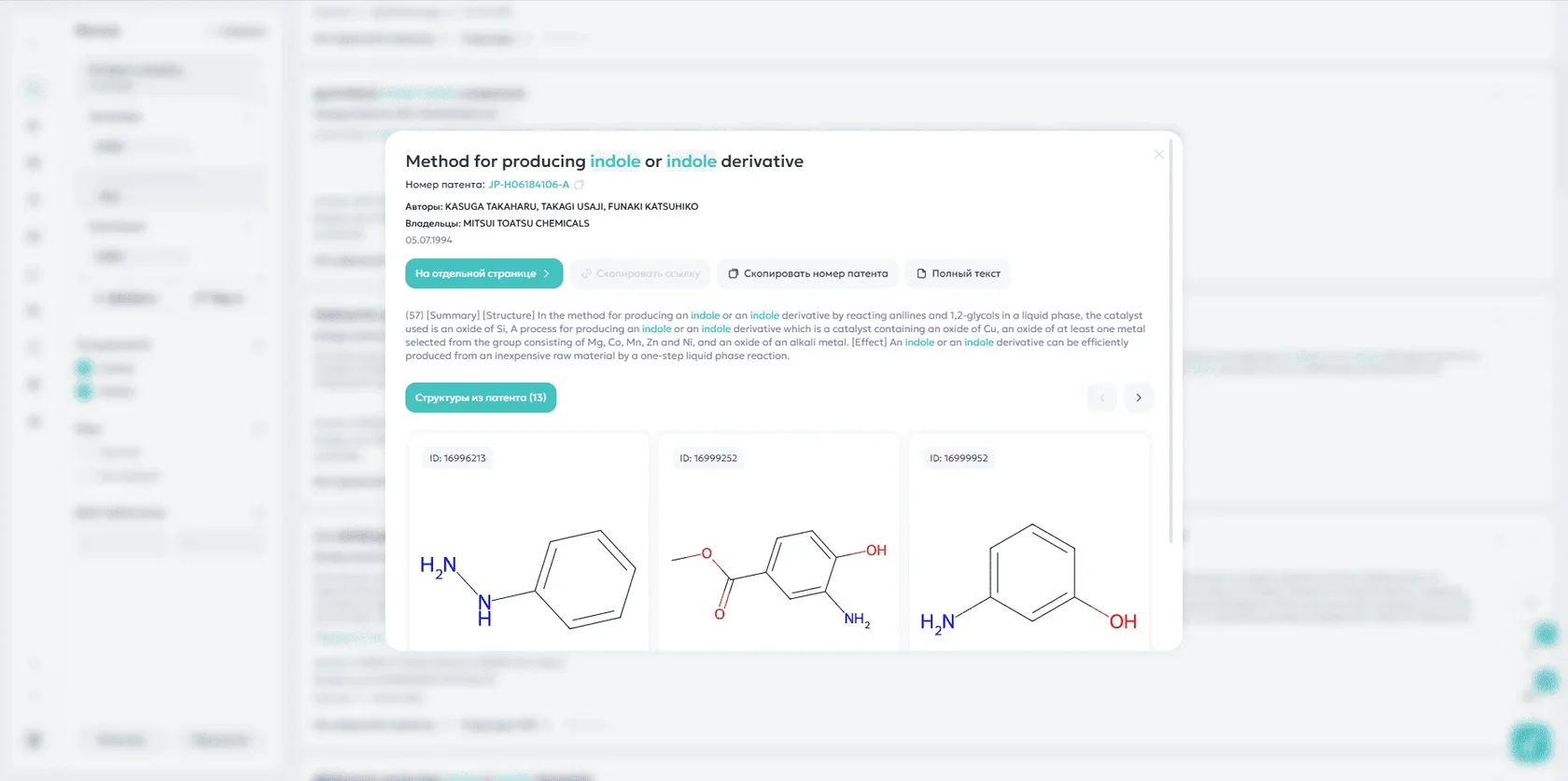Open patent number link JP-H06184106-A

(528, 185)
